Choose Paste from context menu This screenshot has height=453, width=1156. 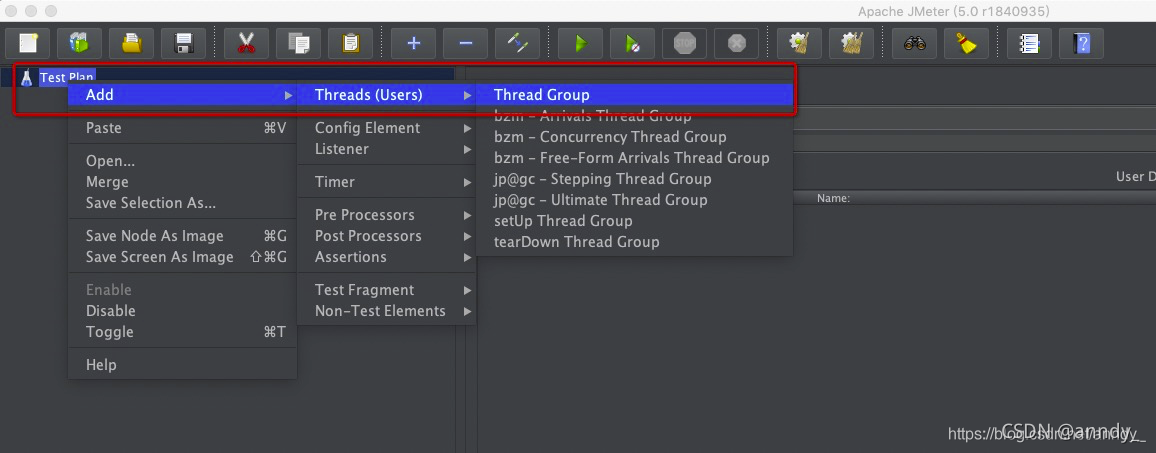pos(182,128)
